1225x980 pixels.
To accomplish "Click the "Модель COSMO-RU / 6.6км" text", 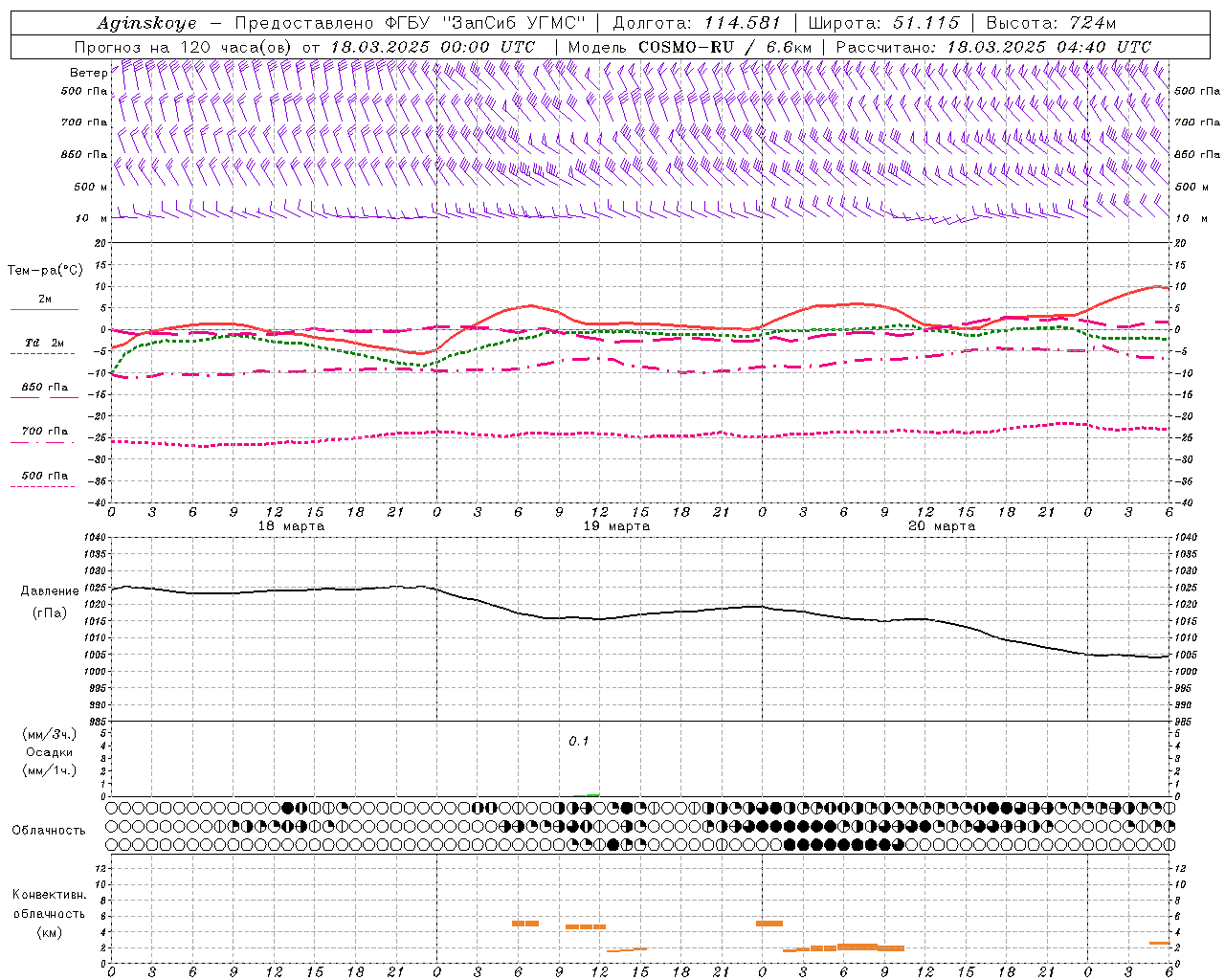I will point(690,47).
